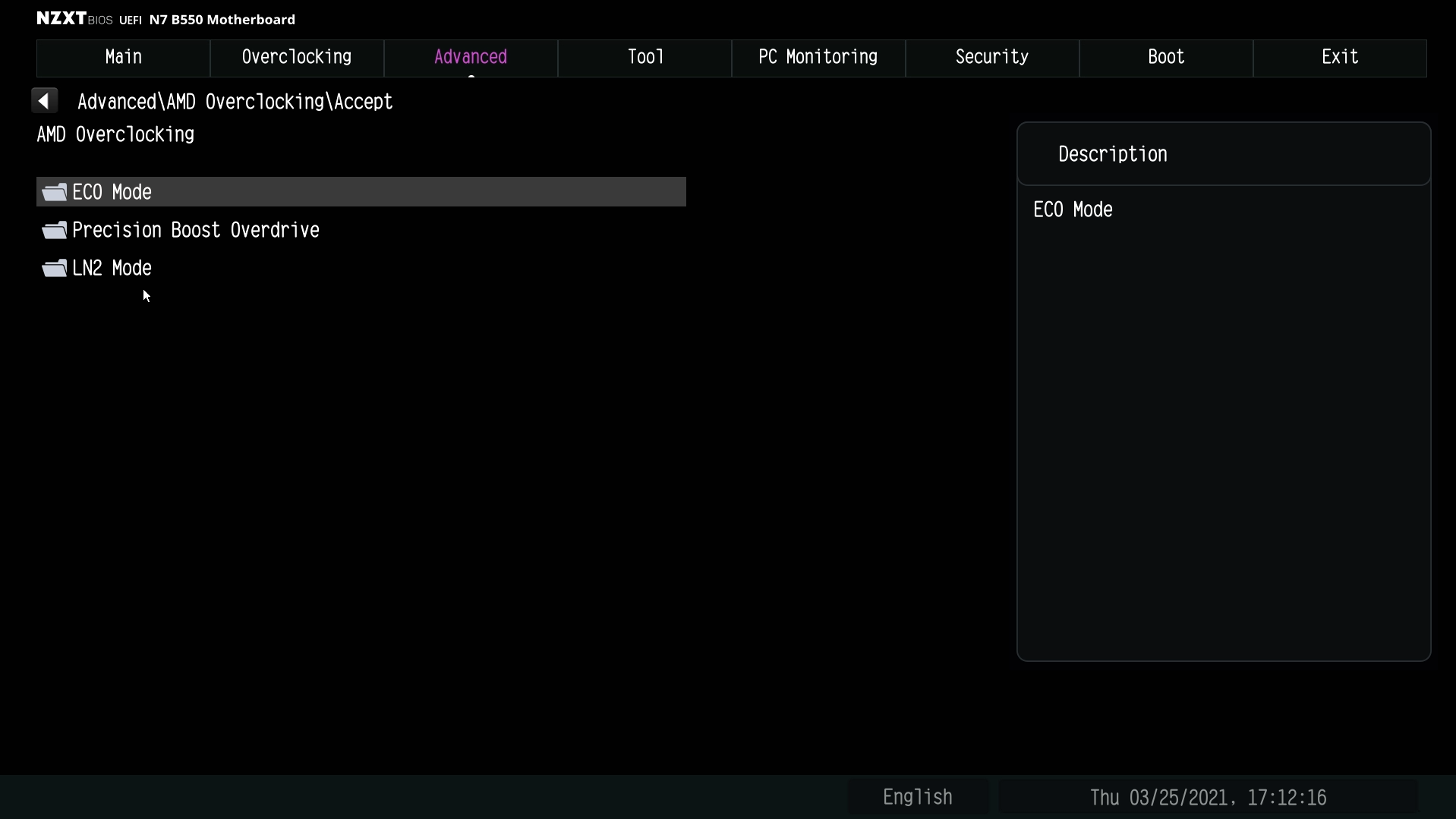Viewport: 1456px width, 819px height.
Task: Open the ECO Mode folder icon
Action: (x=55, y=192)
